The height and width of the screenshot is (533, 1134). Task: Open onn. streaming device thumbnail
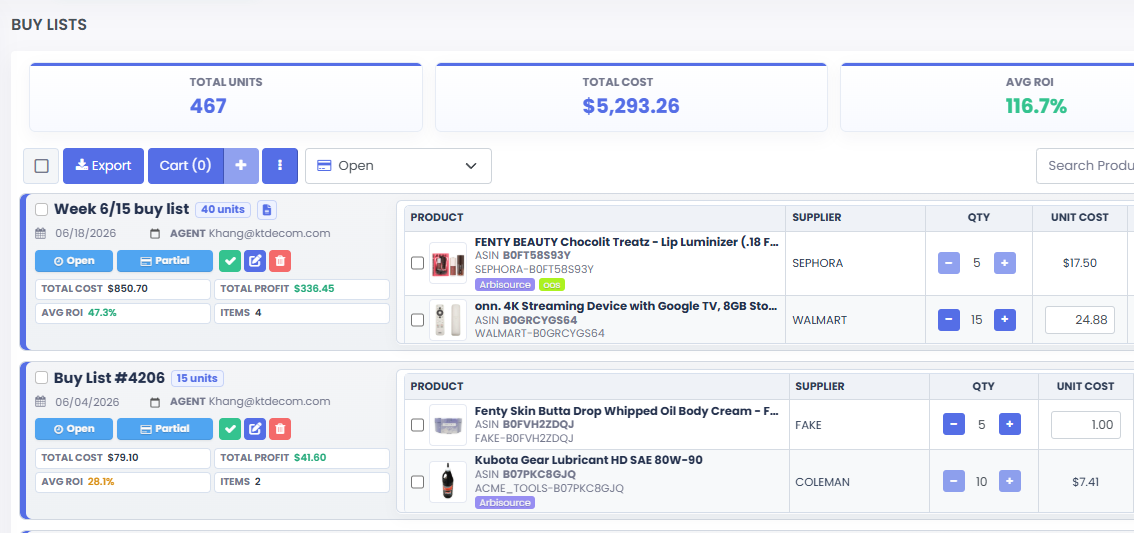(448, 320)
